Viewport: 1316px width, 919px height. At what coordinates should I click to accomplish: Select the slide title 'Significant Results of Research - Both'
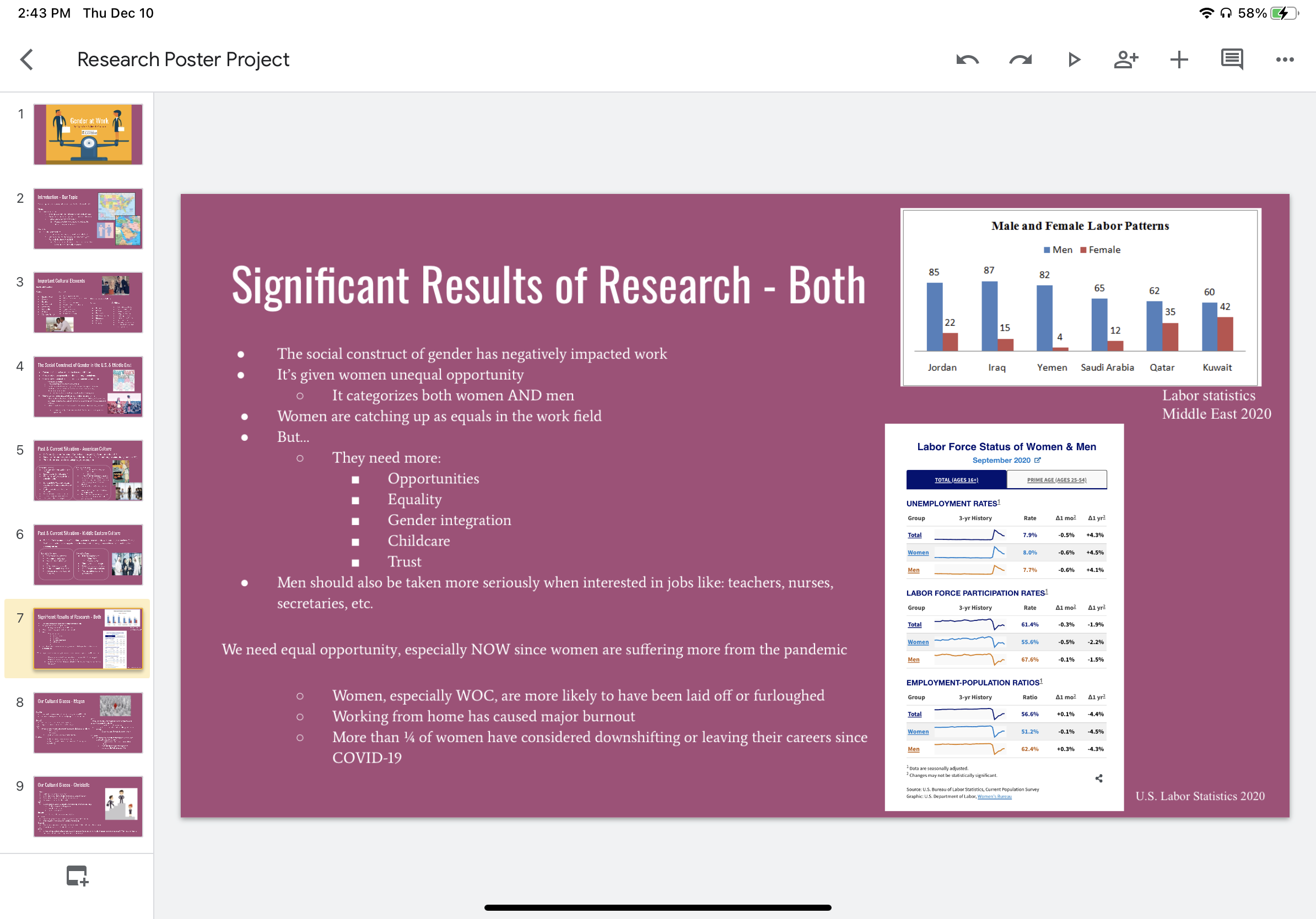(548, 285)
